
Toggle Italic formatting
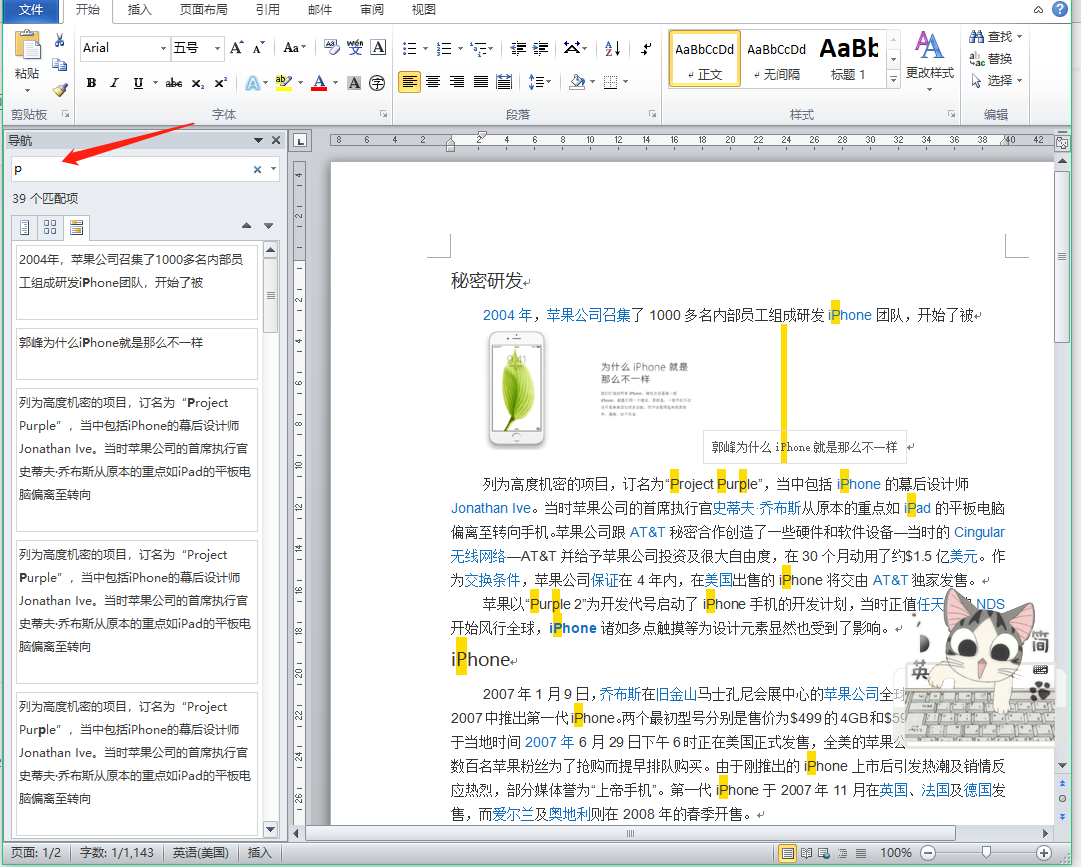pyautogui.click(x=114, y=83)
